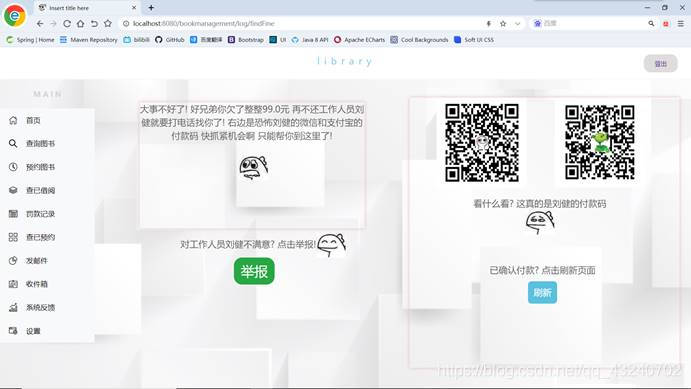The width and height of the screenshot is (691, 389).
Task: Click the lightning speed-mode icon in address bar
Action: [x=489, y=23]
